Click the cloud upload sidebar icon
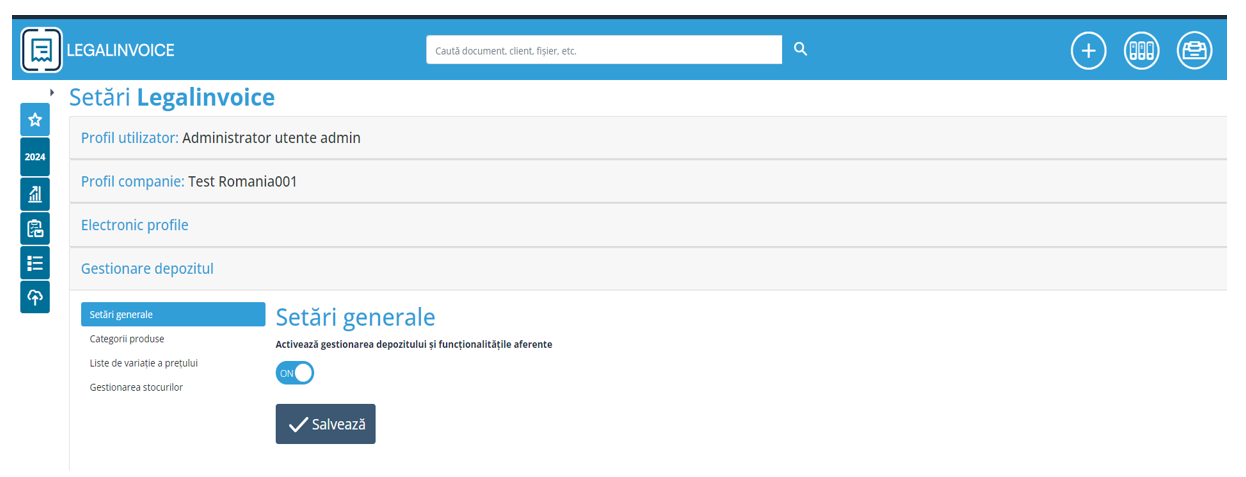 coord(35,297)
